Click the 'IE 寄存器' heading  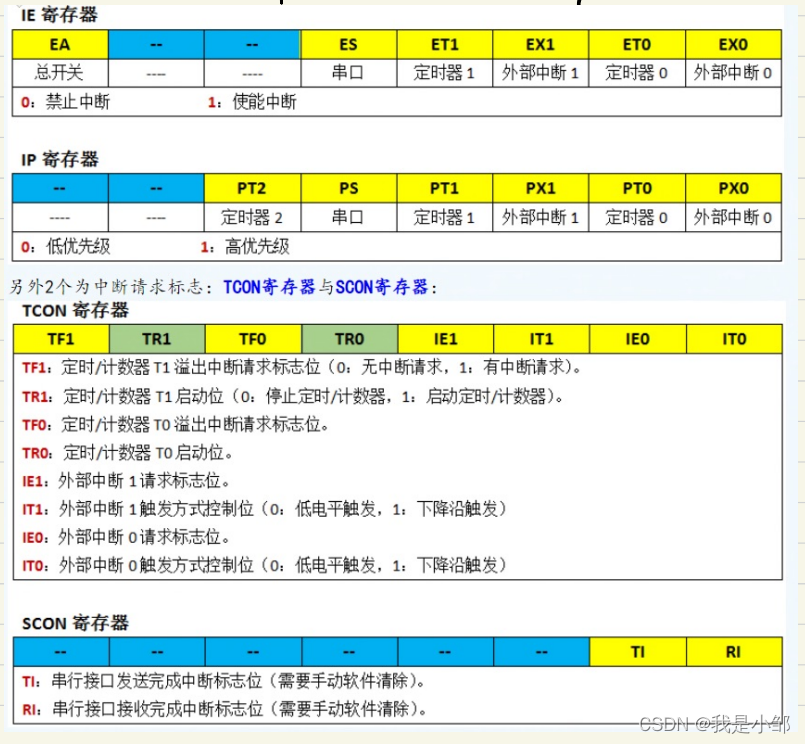59,15
